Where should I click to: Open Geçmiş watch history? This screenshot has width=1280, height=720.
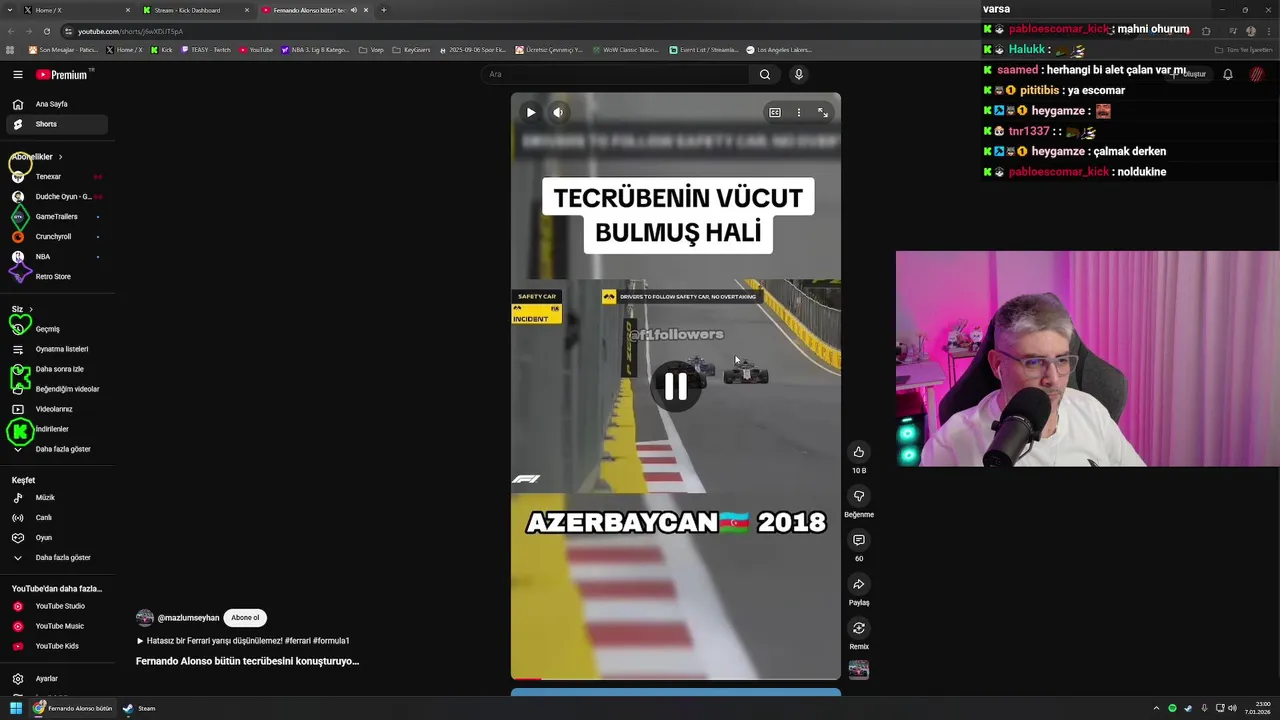point(57,329)
